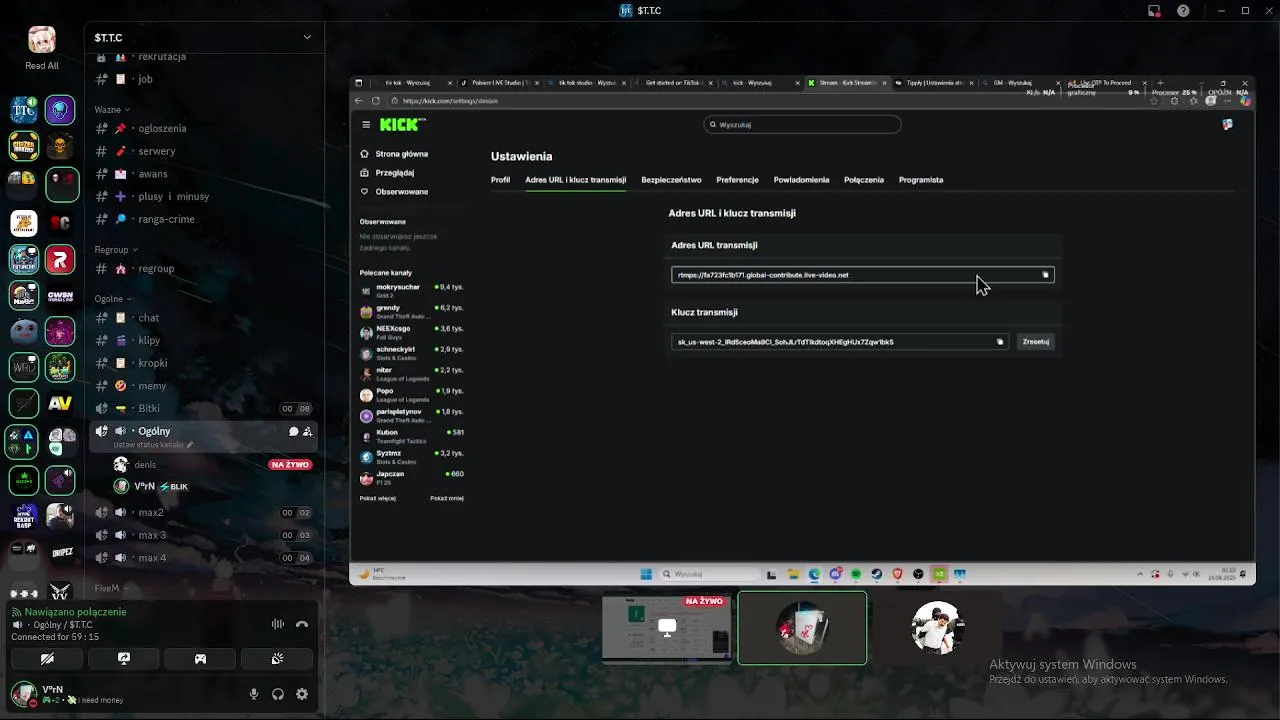Viewport: 1280px width, 720px height.
Task: Toggle the camera in voice panel
Action: click(47, 658)
